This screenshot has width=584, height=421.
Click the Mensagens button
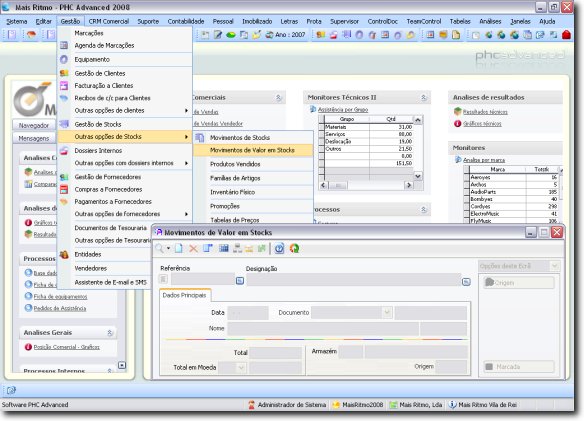[x=34, y=138]
